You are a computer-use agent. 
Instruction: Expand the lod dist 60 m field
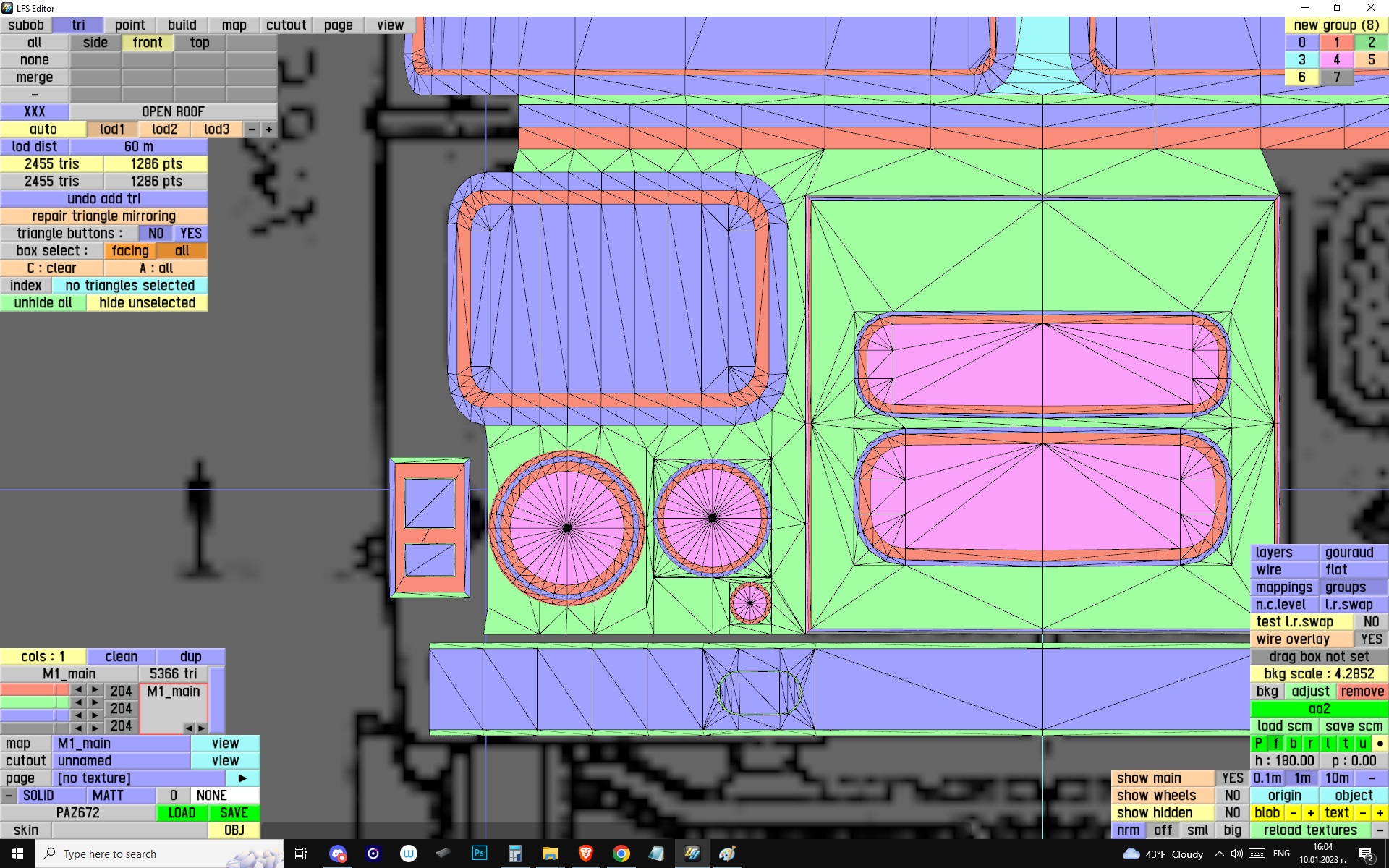tap(138, 147)
